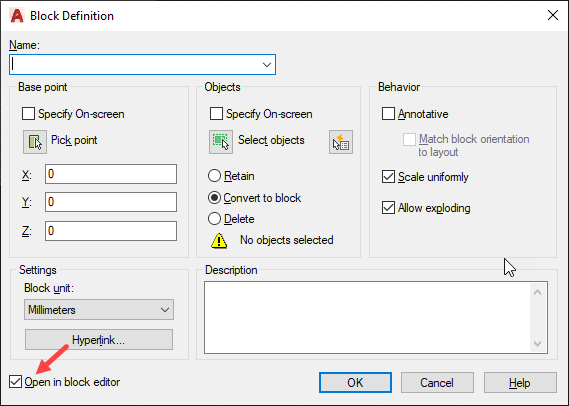Close the Block Definition dialog
The width and height of the screenshot is (569, 406).
pos(553,15)
